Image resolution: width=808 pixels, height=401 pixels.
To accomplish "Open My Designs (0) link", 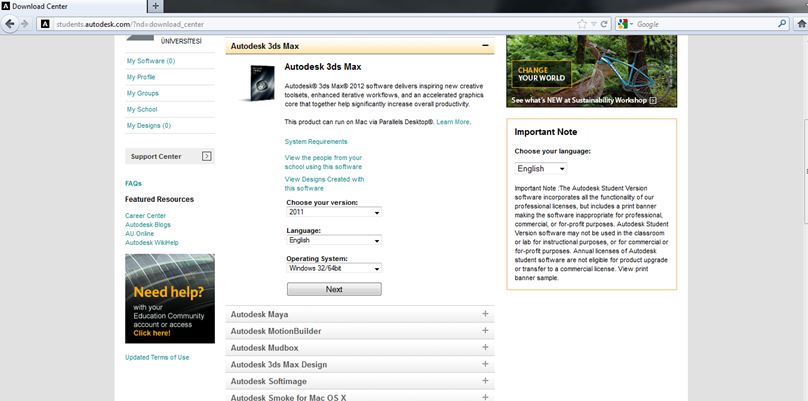I will coord(148,125).
